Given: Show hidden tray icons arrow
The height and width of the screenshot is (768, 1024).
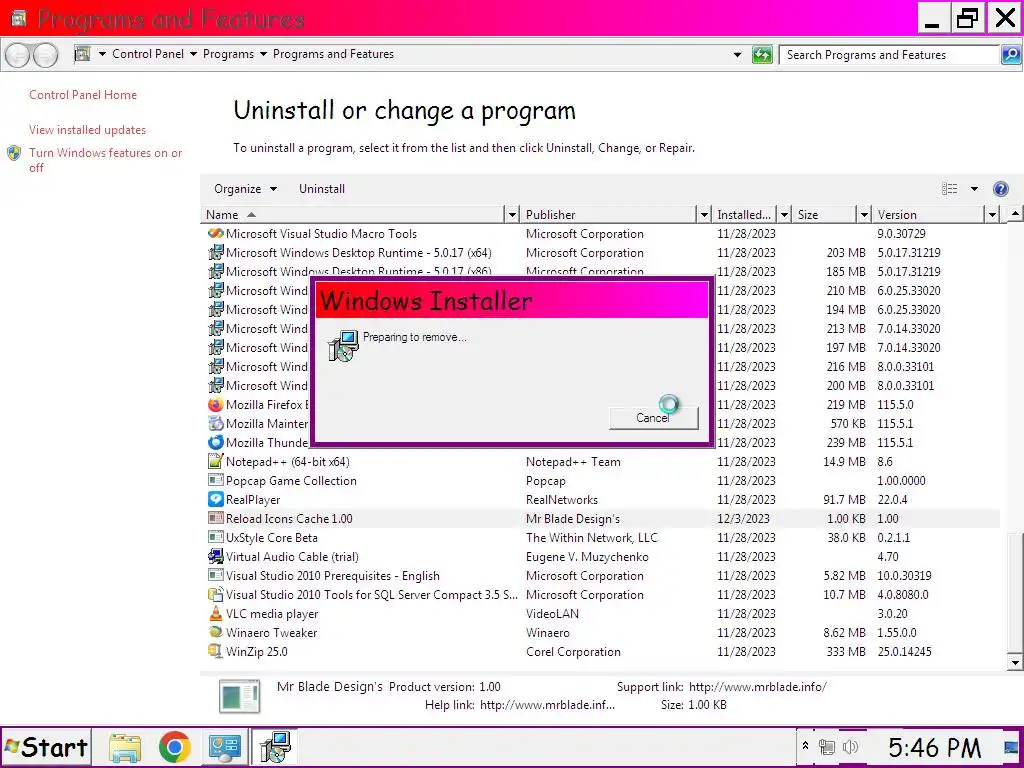Looking at the screenshot, I should click(806, 746).
